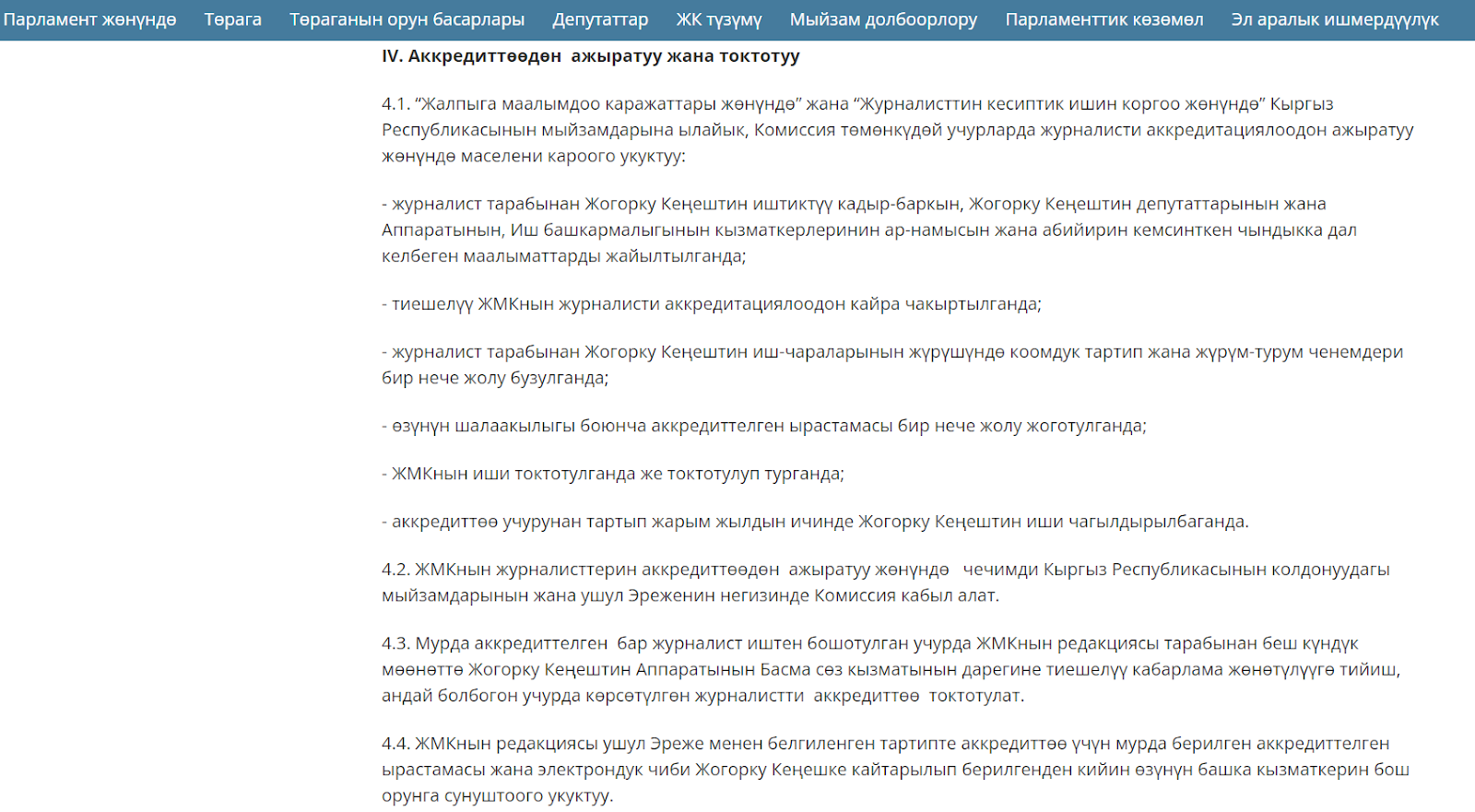Click item about тиешелүү ЖМКнын журналисти кайра чакыртылганда
This screenshot has width=1475, height=812.
pos(712,304)
